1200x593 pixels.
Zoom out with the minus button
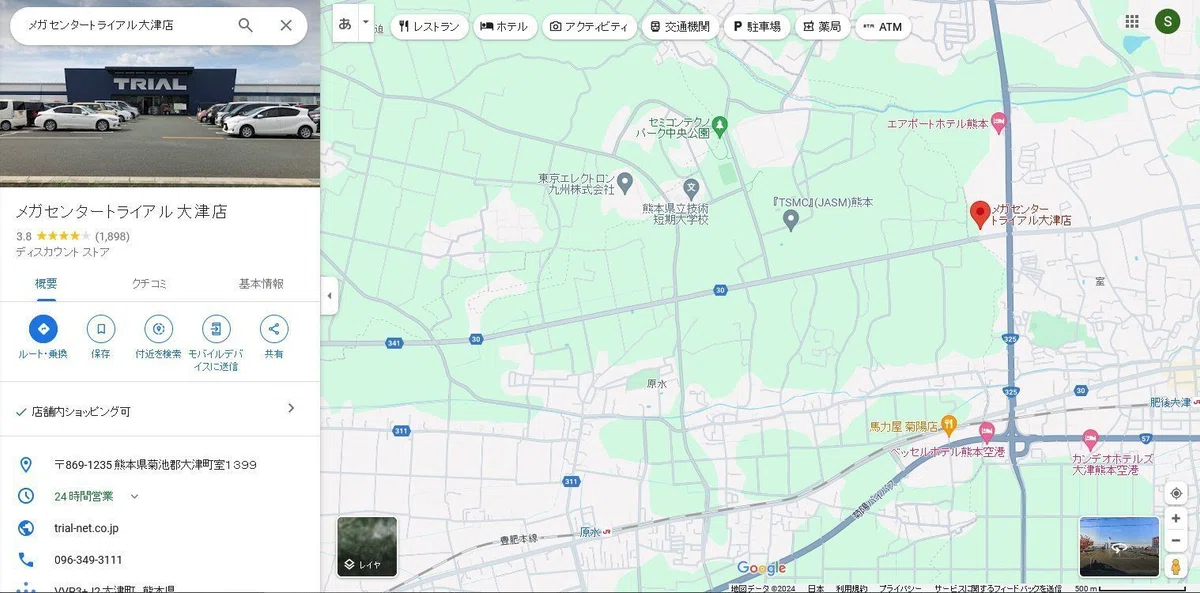tap(1176, 541)
